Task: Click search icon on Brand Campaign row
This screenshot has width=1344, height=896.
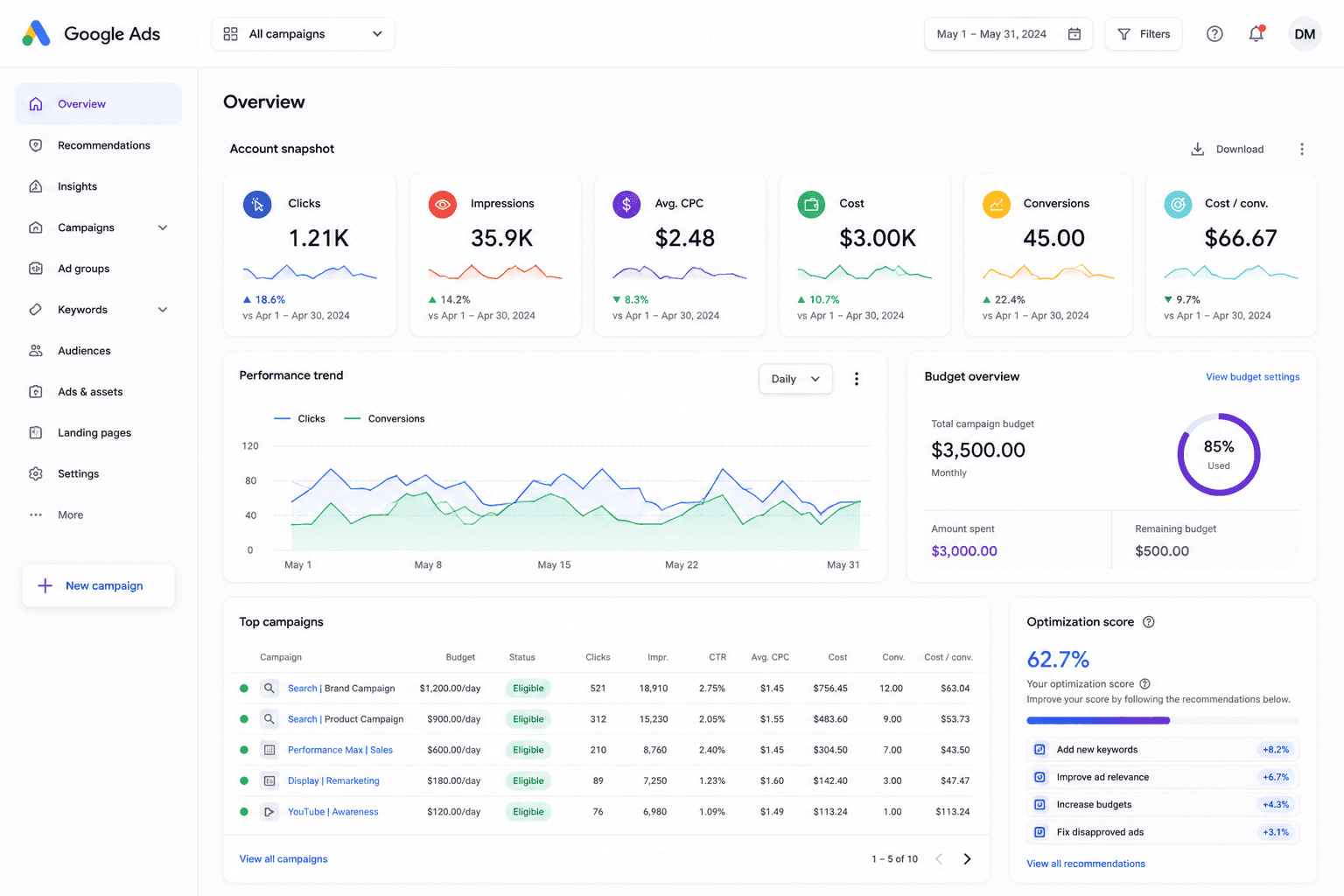Action: click(x=269, y=689)
